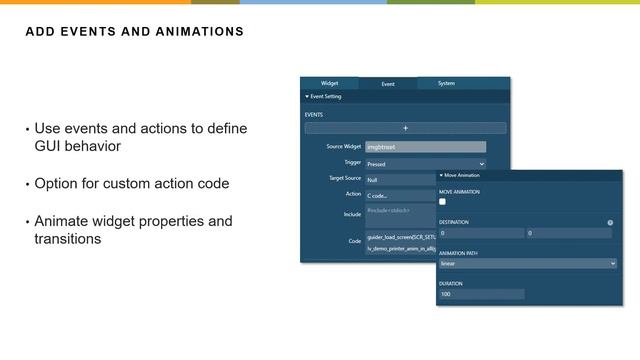Click the ANIMATION PATH label
Viewport: 640px width, 360px height.
point(458,253)
